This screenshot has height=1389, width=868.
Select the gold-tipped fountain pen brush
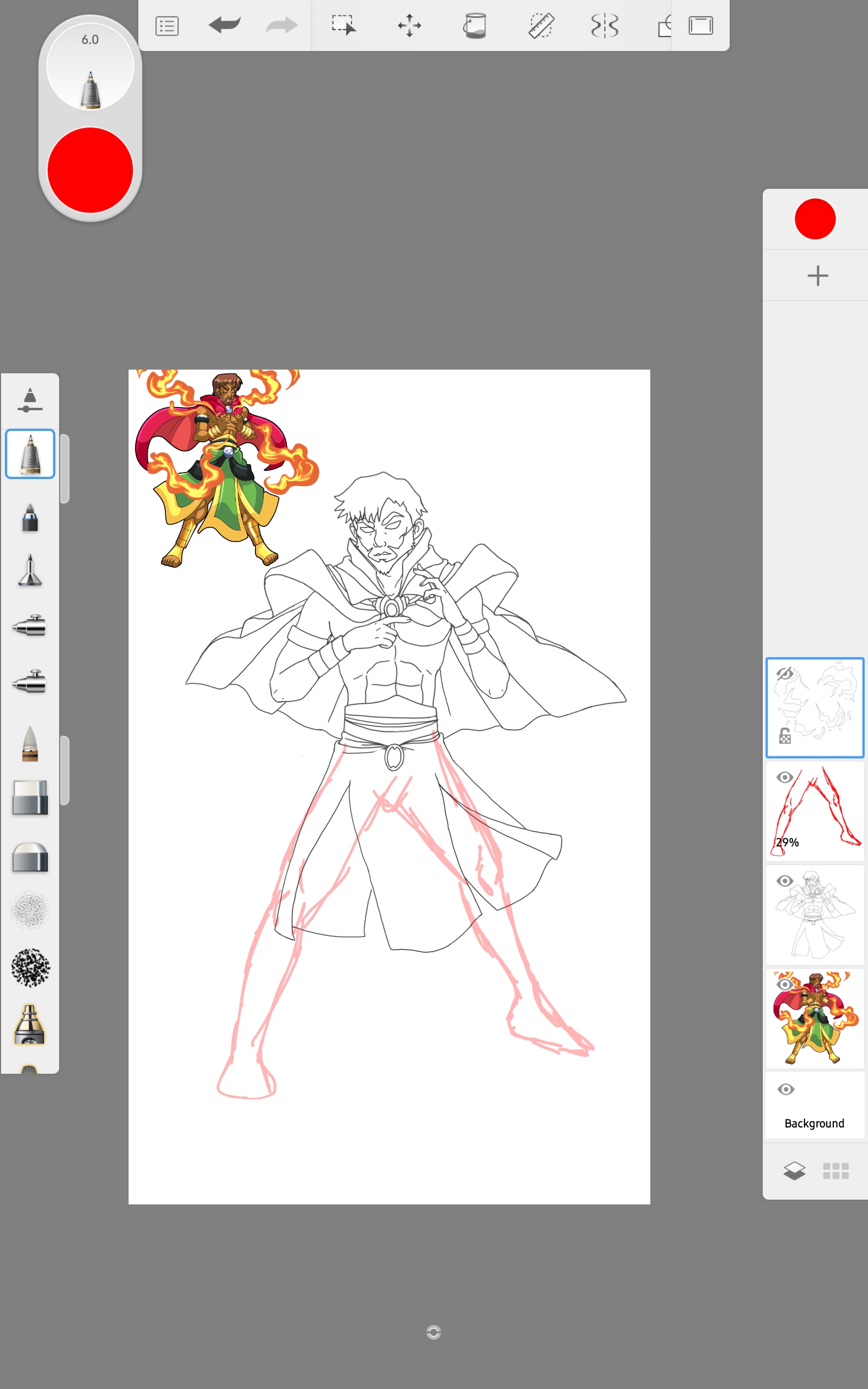30,1024
